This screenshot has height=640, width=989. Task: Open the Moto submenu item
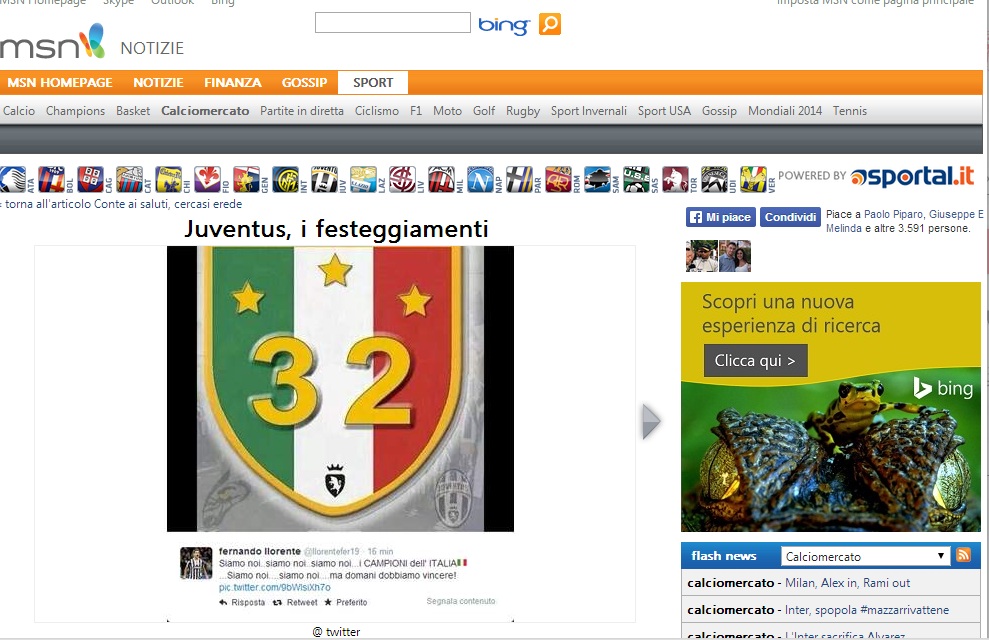[447, 111]
